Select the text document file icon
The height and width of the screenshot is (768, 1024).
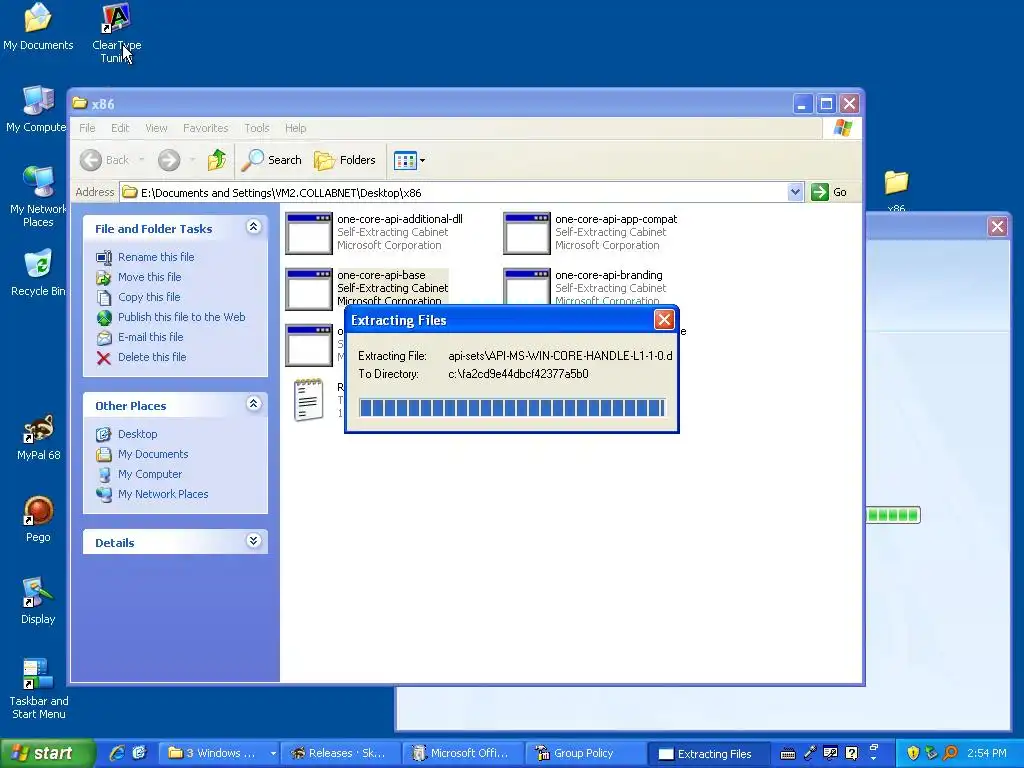tap(308, 400)
